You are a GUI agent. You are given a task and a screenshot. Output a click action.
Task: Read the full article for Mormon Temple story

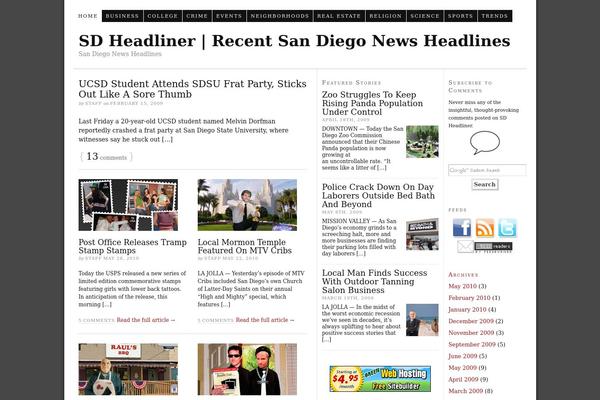tap(265, 320)
